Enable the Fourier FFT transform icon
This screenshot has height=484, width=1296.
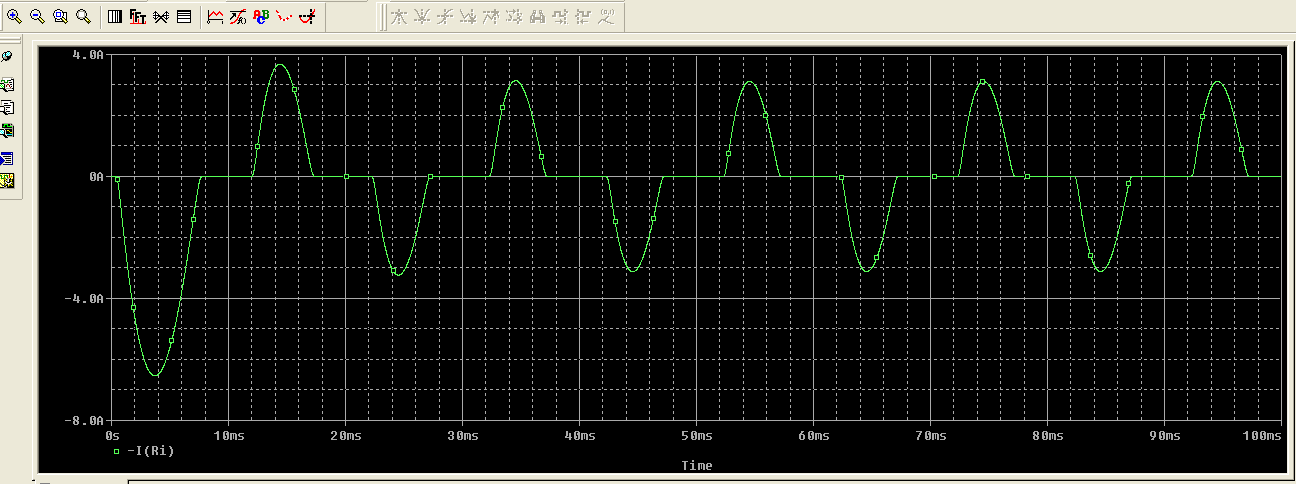click(137, 16)
